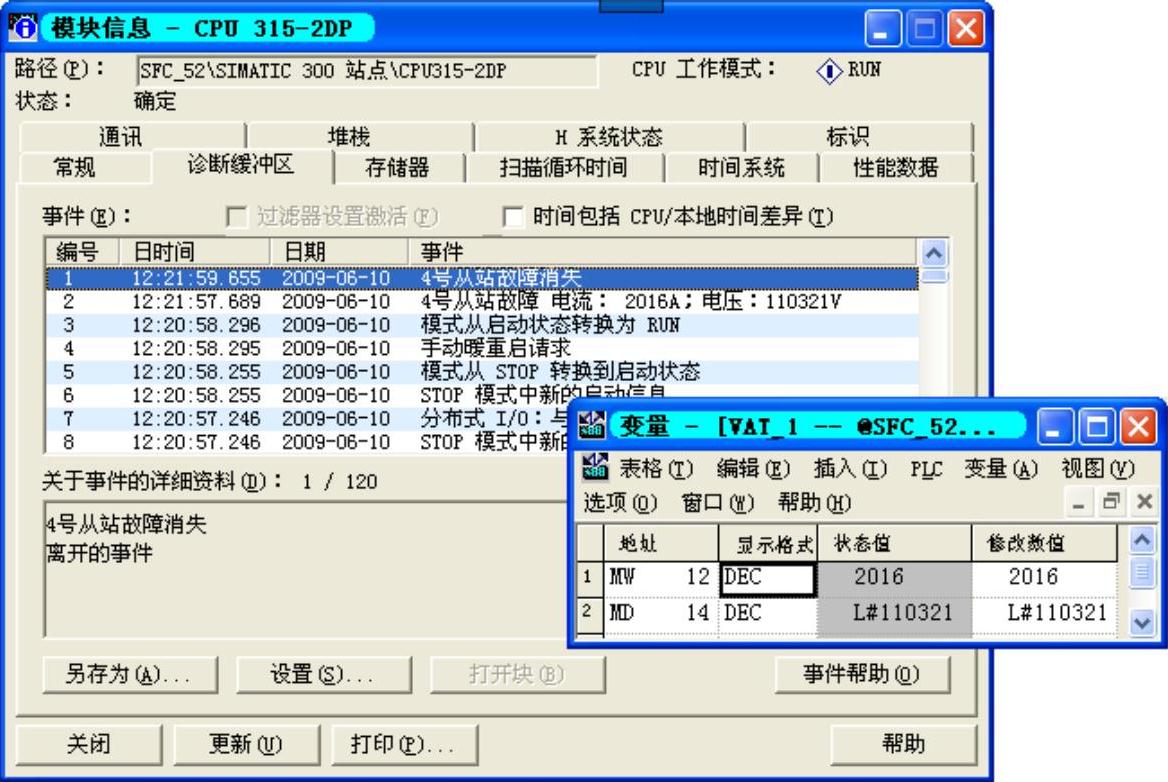Screen dimensions: 1168x782
Task: Minimize the variable table window
Action: click(x=1054, y=426)
